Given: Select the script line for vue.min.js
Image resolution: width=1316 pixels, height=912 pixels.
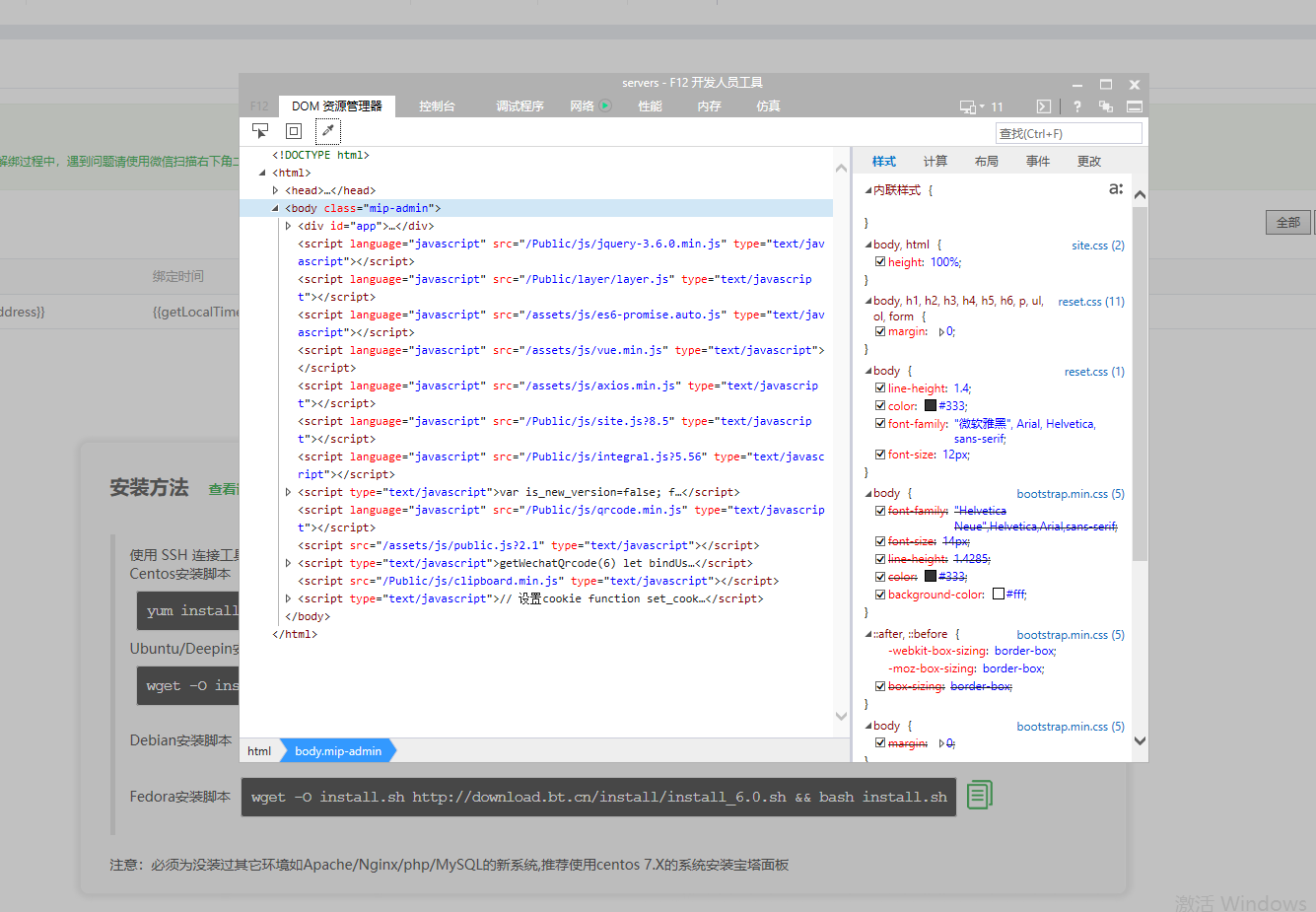Looking at the screenshot, I should pos(561,359).
